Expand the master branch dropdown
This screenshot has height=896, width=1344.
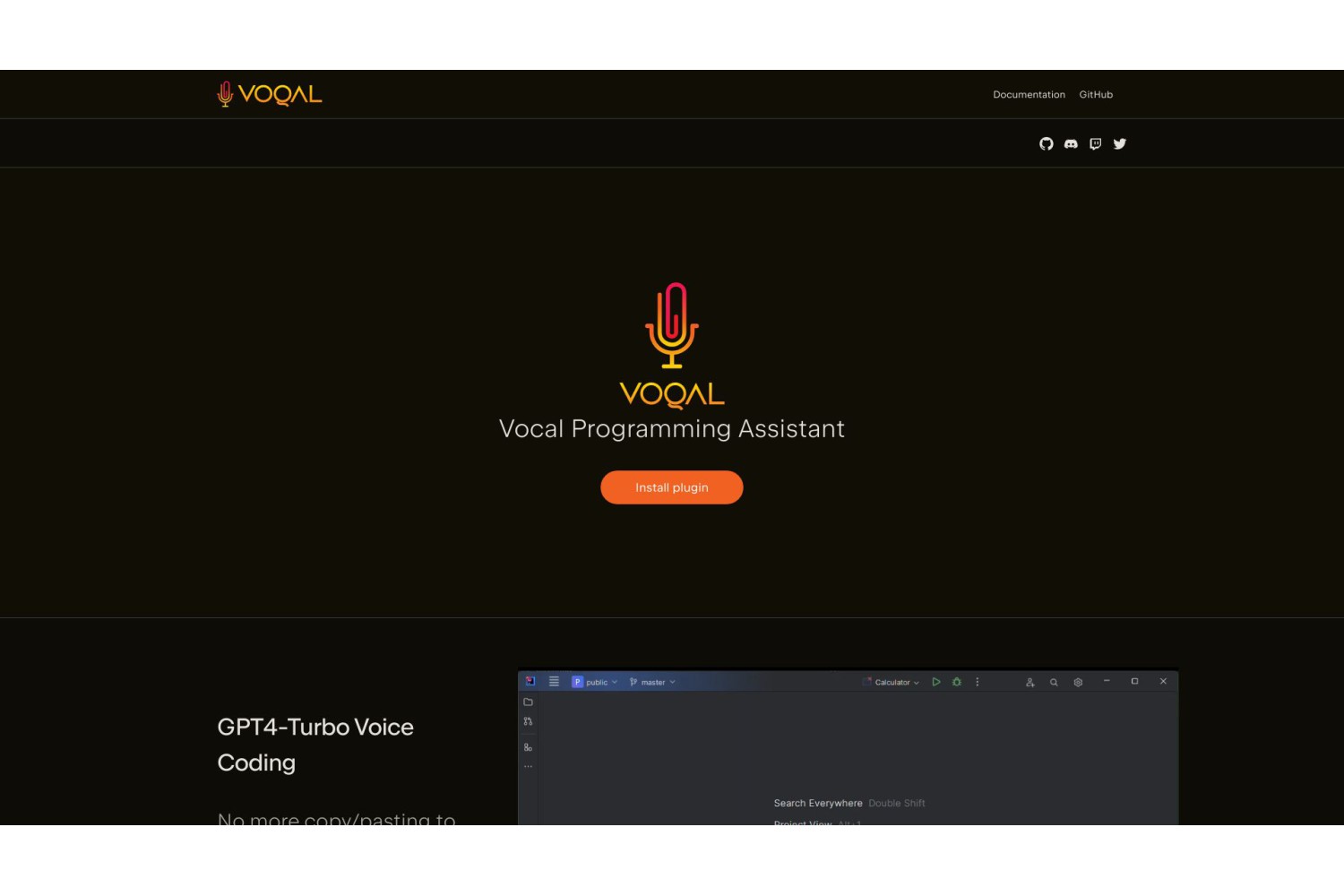point(652,682)
